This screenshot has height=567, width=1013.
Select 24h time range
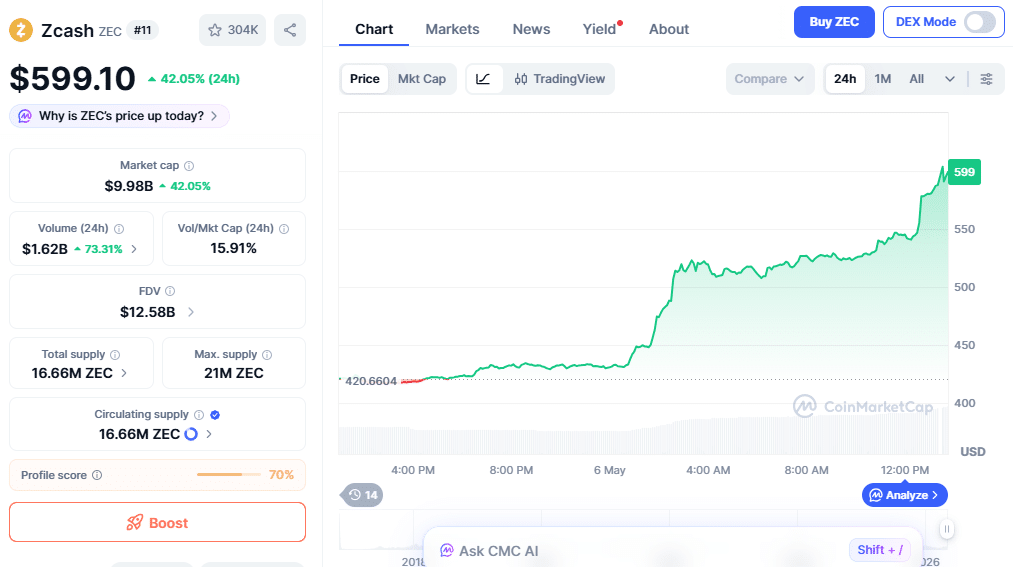845,79
